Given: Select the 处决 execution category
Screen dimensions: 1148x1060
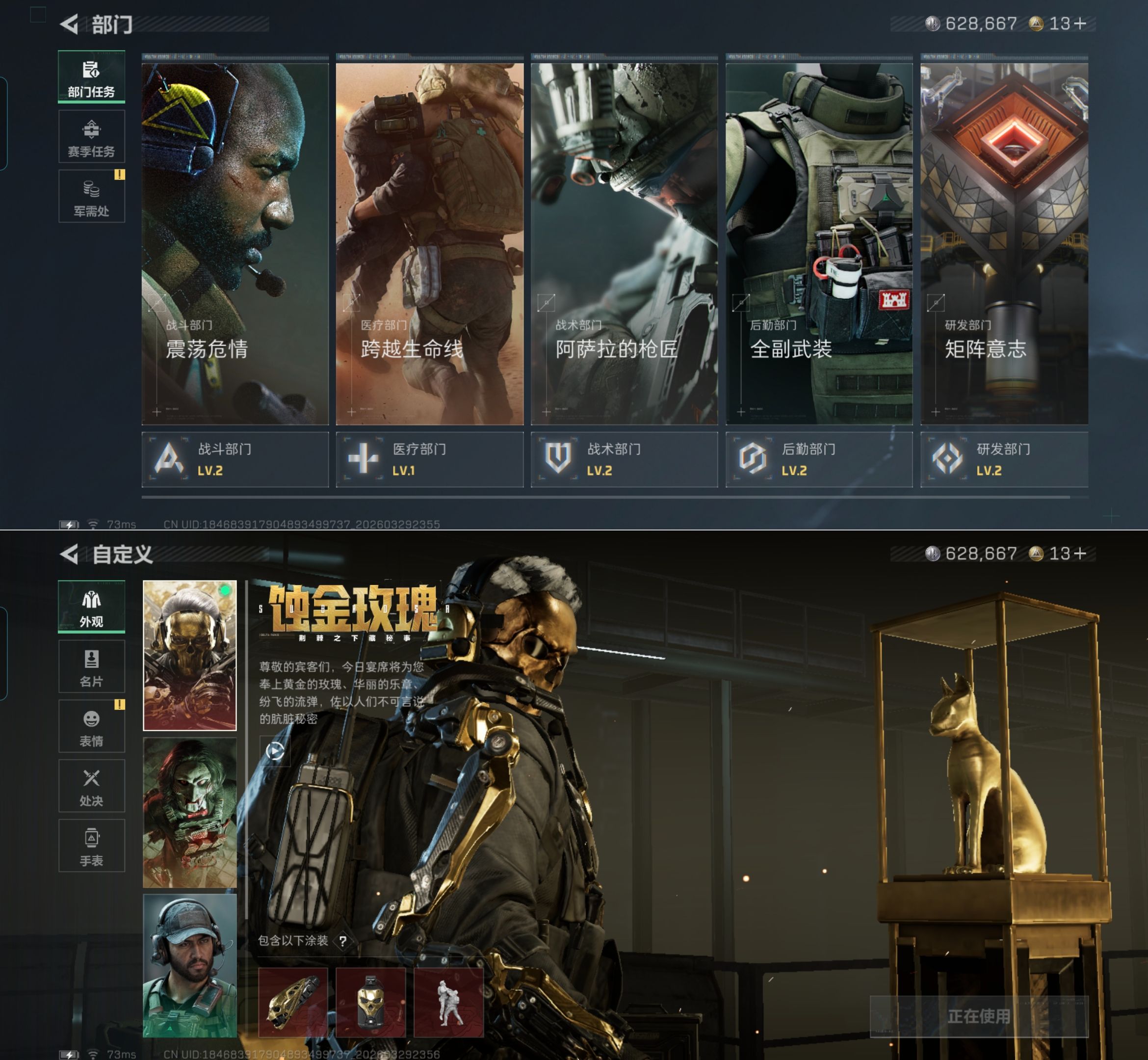Looking at the screenshot, I should [x=91, y=786].
